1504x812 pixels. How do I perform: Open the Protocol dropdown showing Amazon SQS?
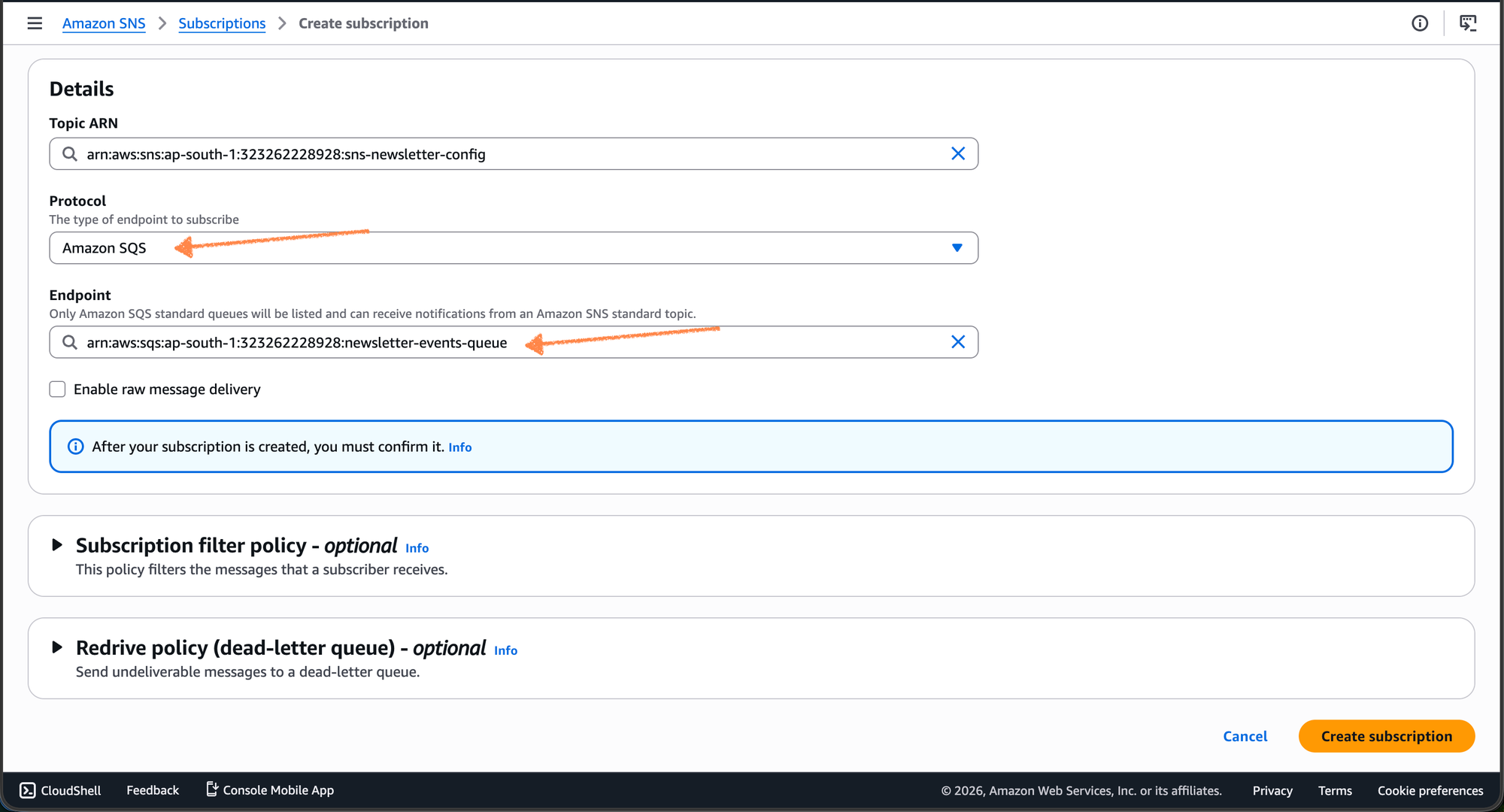513,248
